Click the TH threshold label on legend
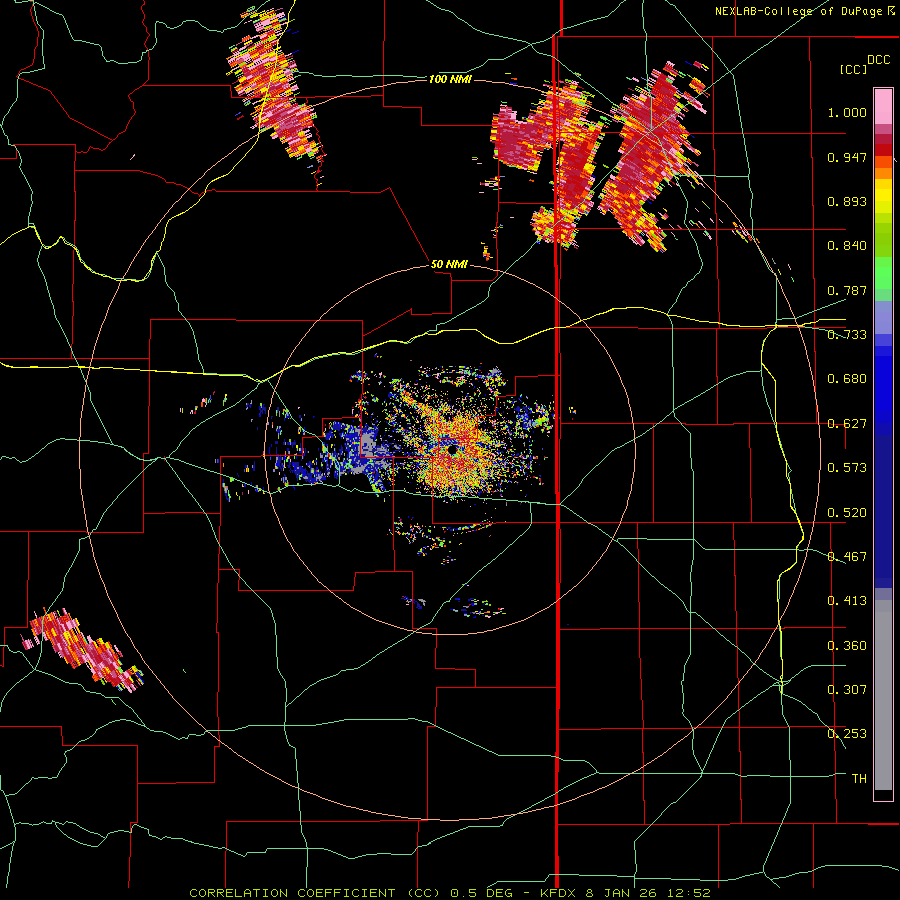This screenshot has width=900, height=900. (x=859, y=779)
